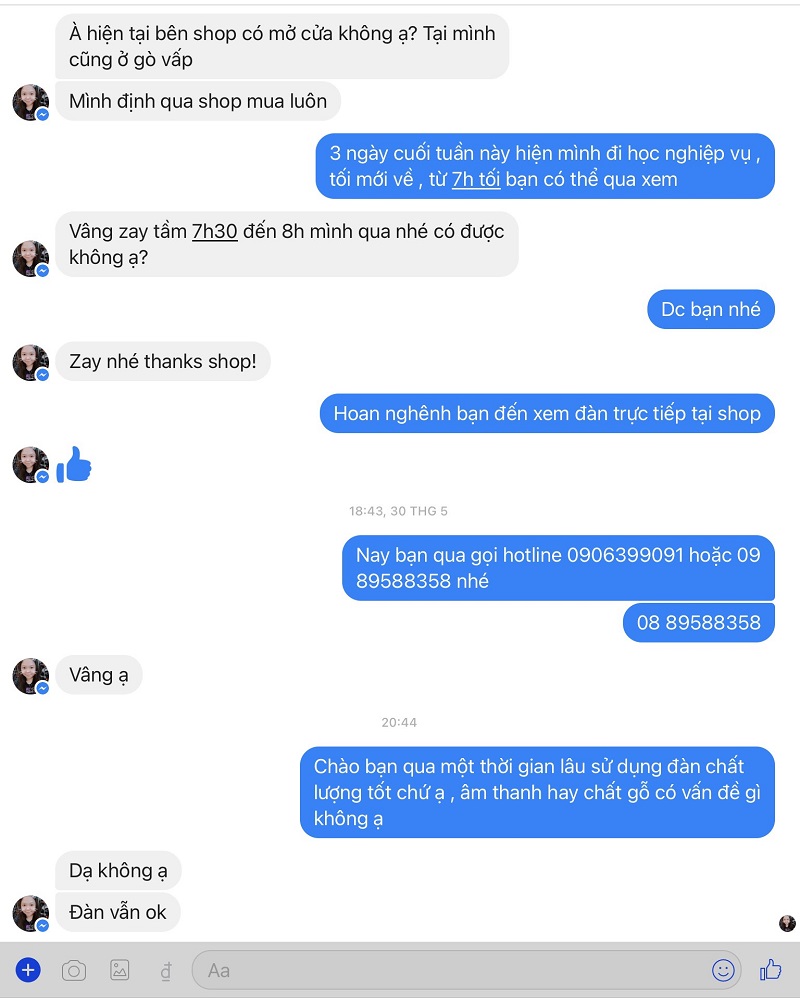The image size is (800, 998).
Task: Tap the camera icon
Action: point(74,971)
